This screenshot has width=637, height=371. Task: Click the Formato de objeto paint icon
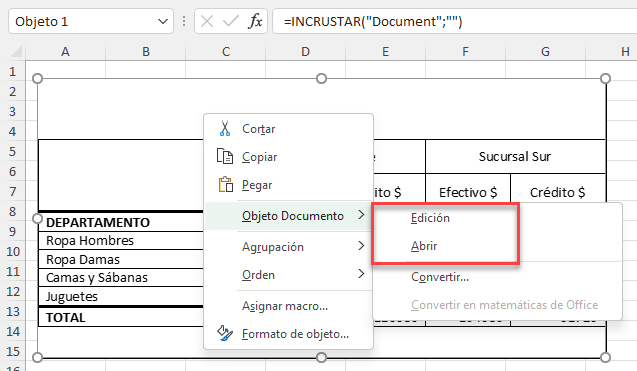(225, 334)
